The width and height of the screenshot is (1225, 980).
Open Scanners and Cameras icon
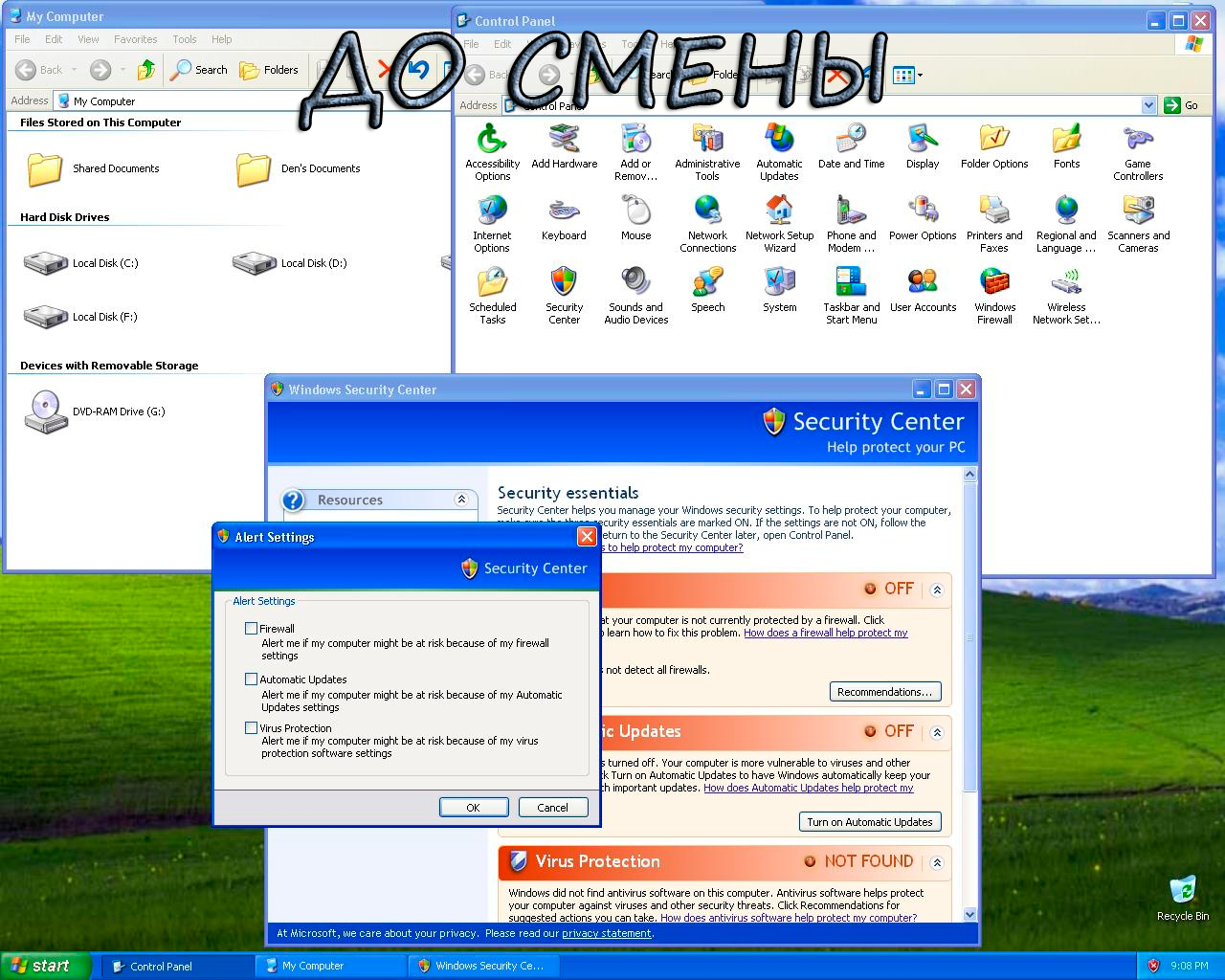(1138, 224)
